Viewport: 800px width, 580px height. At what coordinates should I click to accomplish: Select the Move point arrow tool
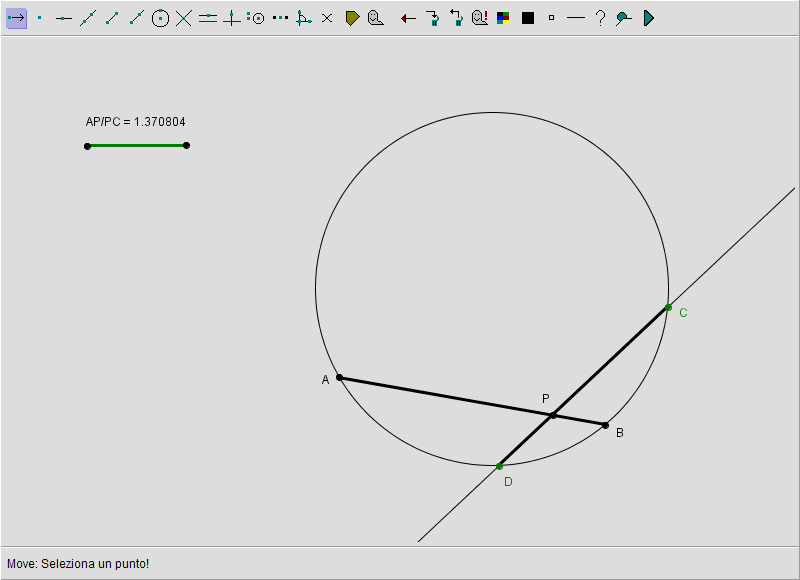(x=16, y=18)
